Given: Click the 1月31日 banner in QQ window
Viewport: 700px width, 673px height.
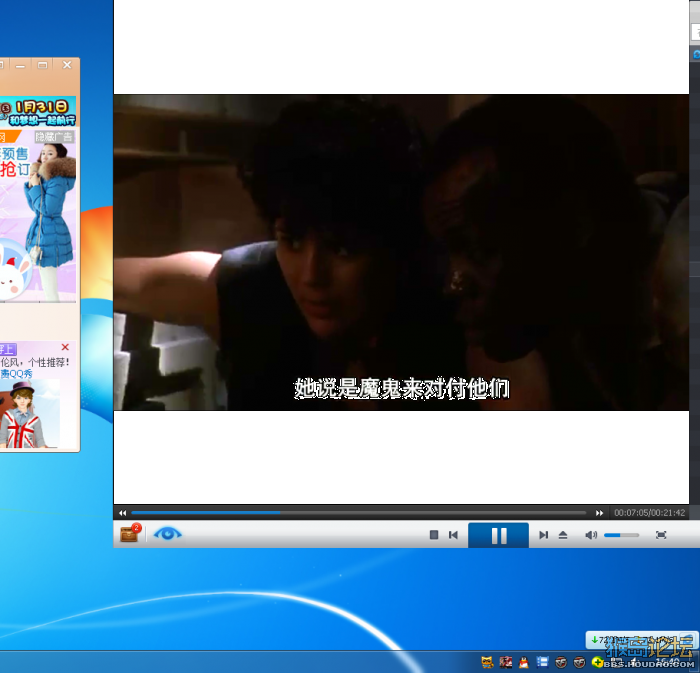Looking at the screenshot, I should coord(38,111).
